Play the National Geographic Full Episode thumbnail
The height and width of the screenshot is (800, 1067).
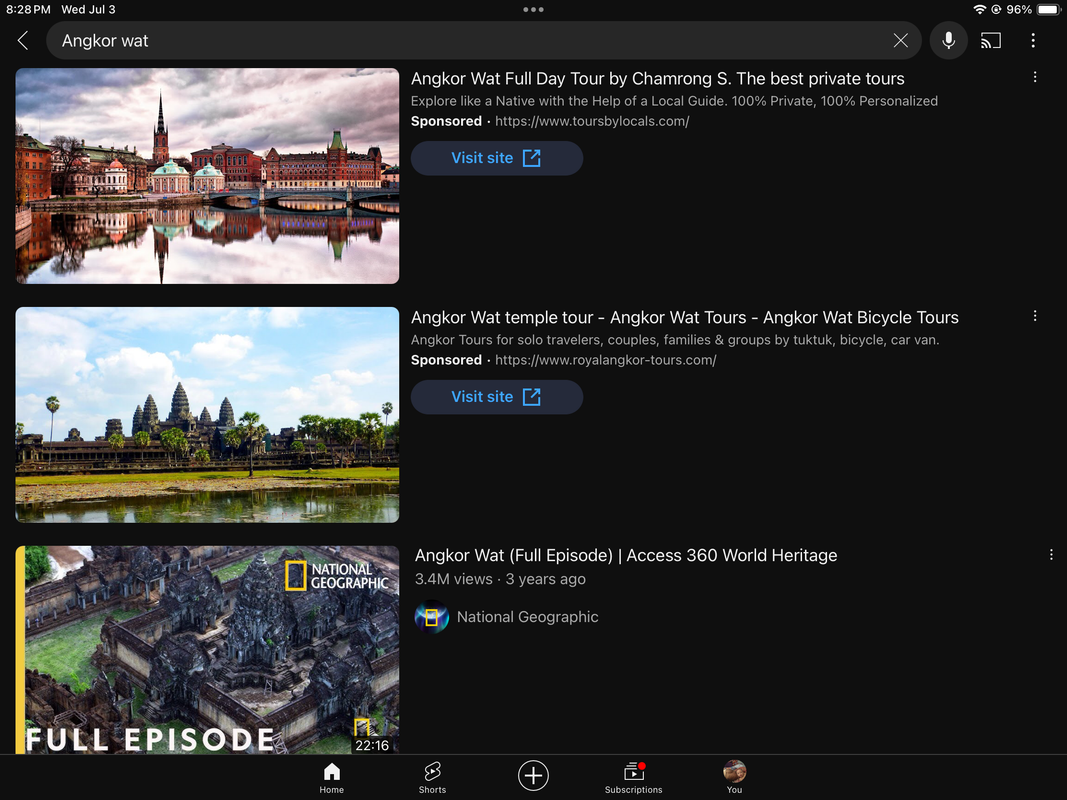tap(208, 650)
